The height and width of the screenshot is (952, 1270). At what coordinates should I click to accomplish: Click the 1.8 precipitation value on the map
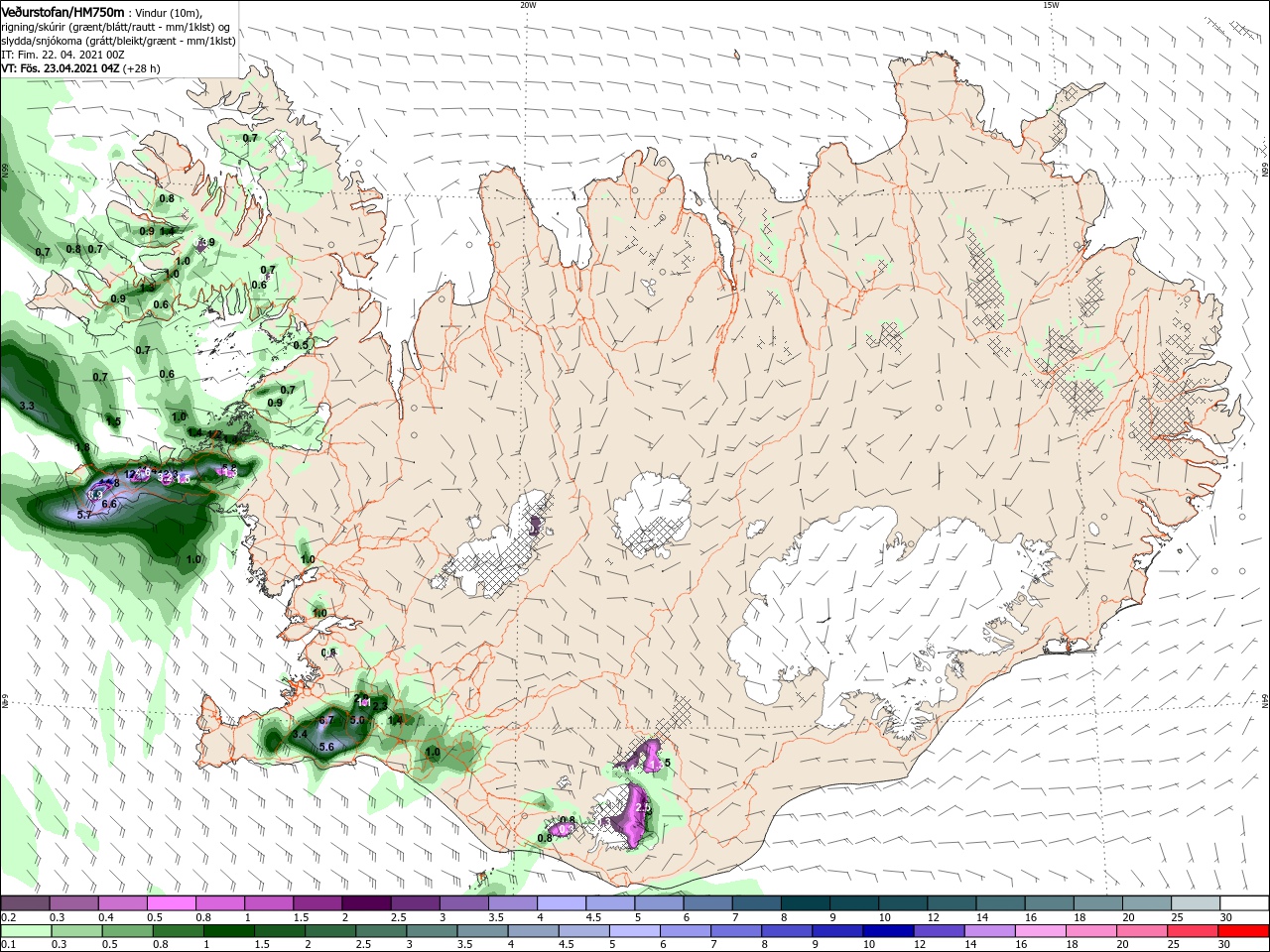point(83,448)
